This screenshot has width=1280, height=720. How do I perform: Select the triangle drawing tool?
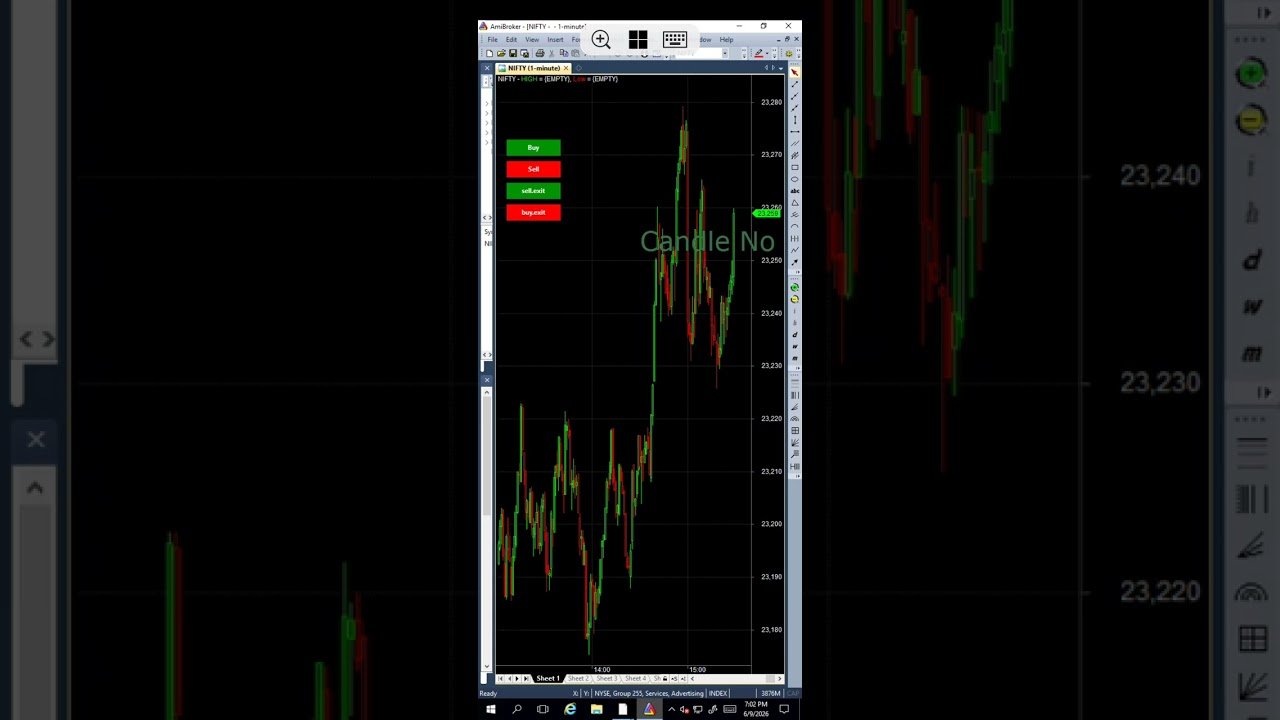(x=795, y=203)
